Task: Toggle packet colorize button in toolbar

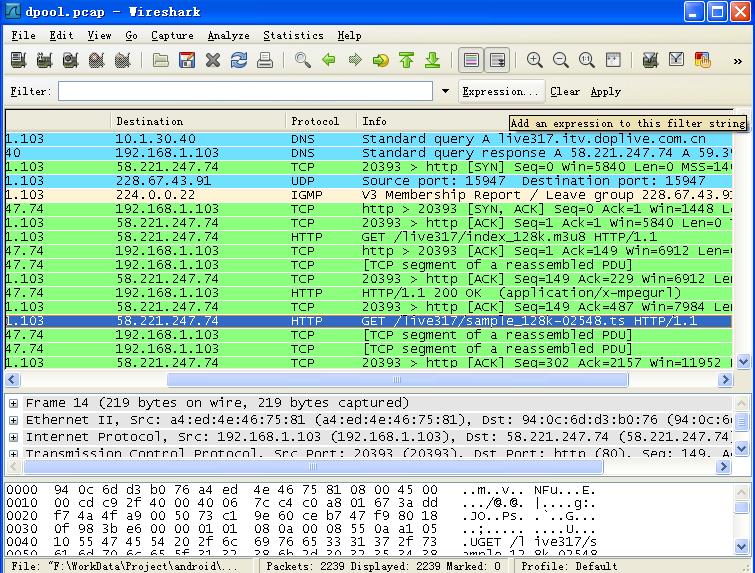Action: coord(472,61)
